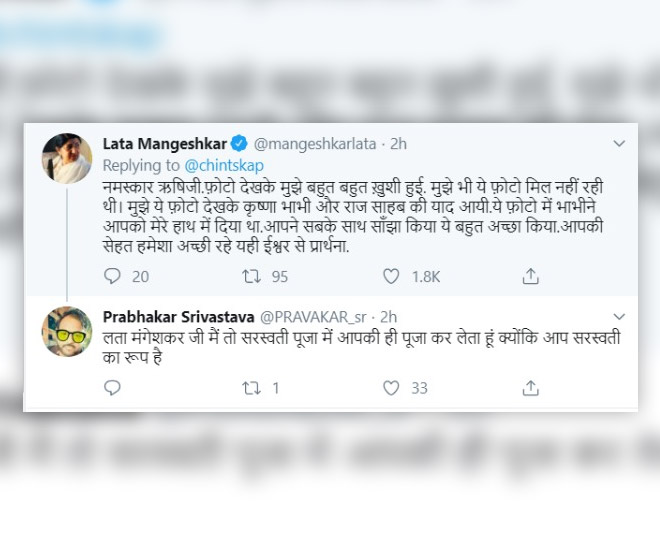Retweet Lata Mangeshkar's tweet with 95 retweets
Viewport: 660px width, 535px height.
pos(251,276)
